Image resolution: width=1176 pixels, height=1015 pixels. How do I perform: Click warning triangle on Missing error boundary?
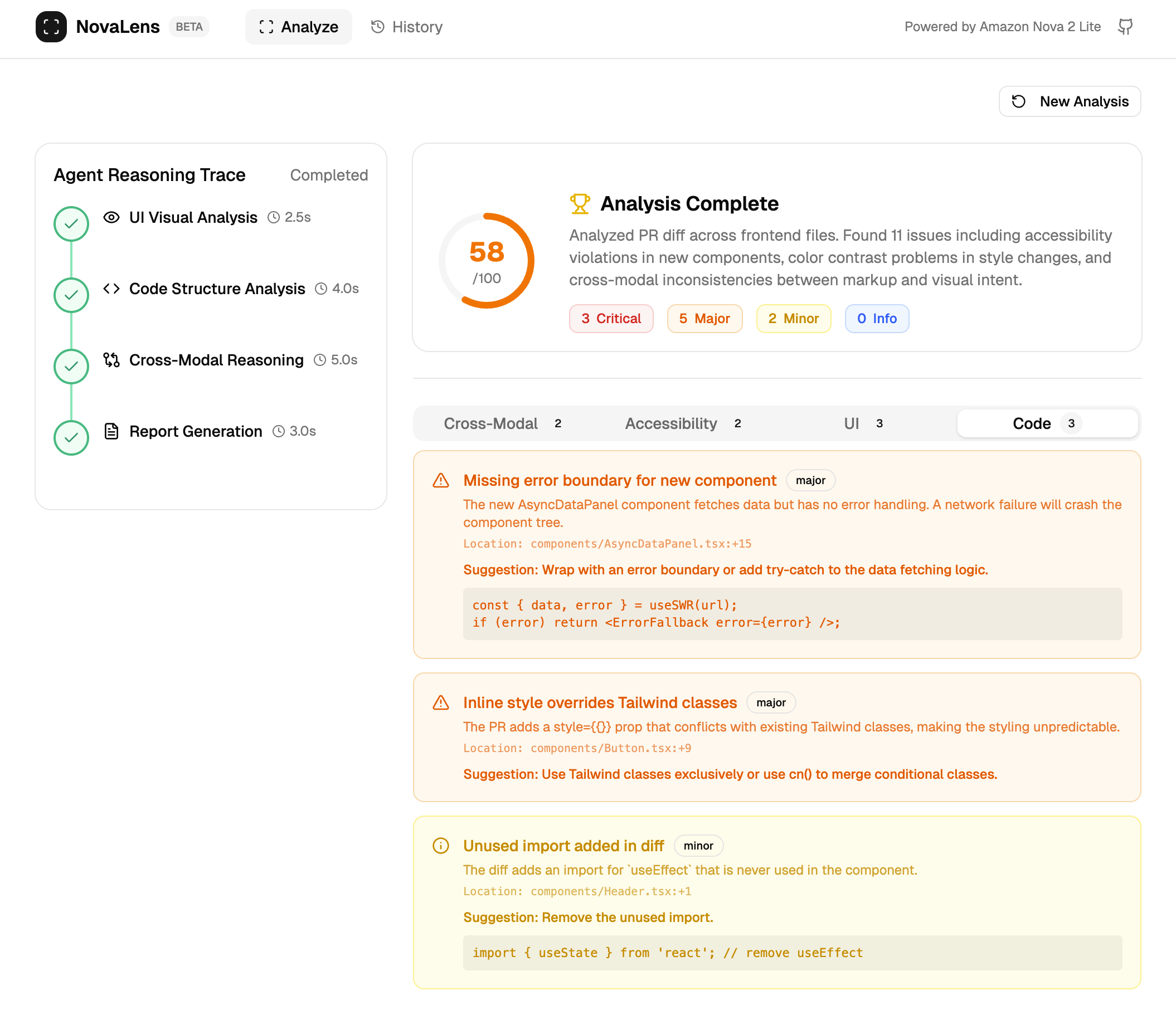click(x=440, y=481)
